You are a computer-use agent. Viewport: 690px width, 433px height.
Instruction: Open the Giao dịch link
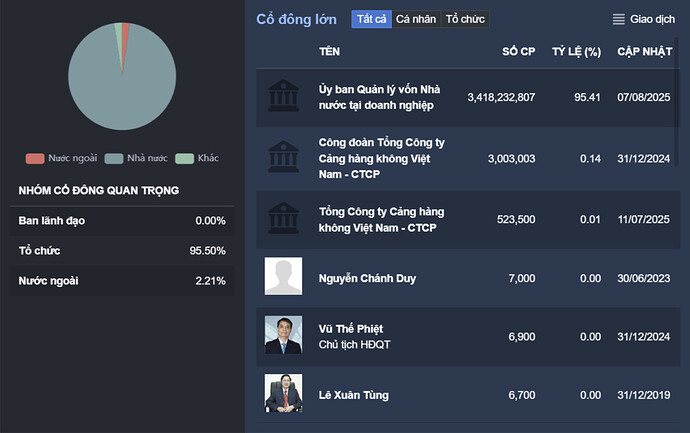[x=652, y=19]
